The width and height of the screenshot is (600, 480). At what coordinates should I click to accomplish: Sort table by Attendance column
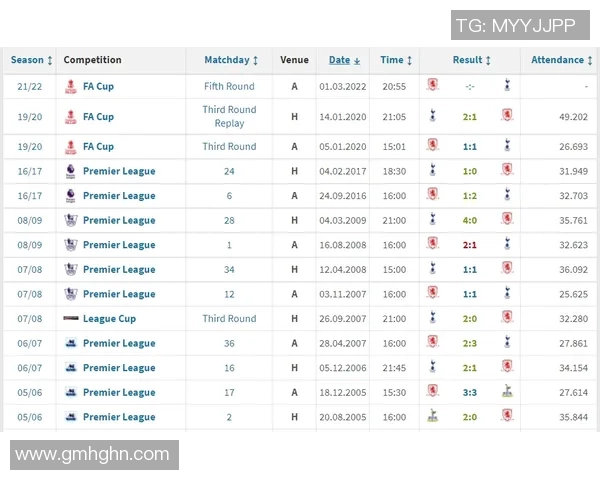click(x=561, y=60)
